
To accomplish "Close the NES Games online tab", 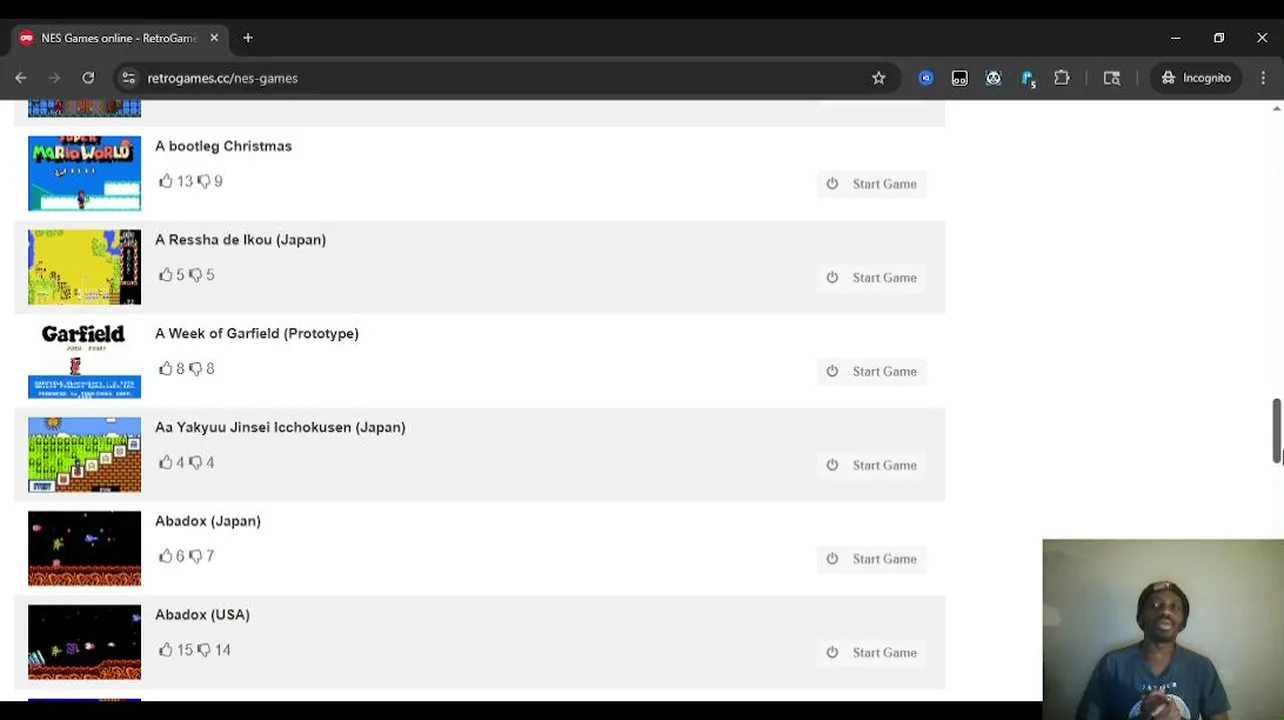I will (x=214, y=38).
